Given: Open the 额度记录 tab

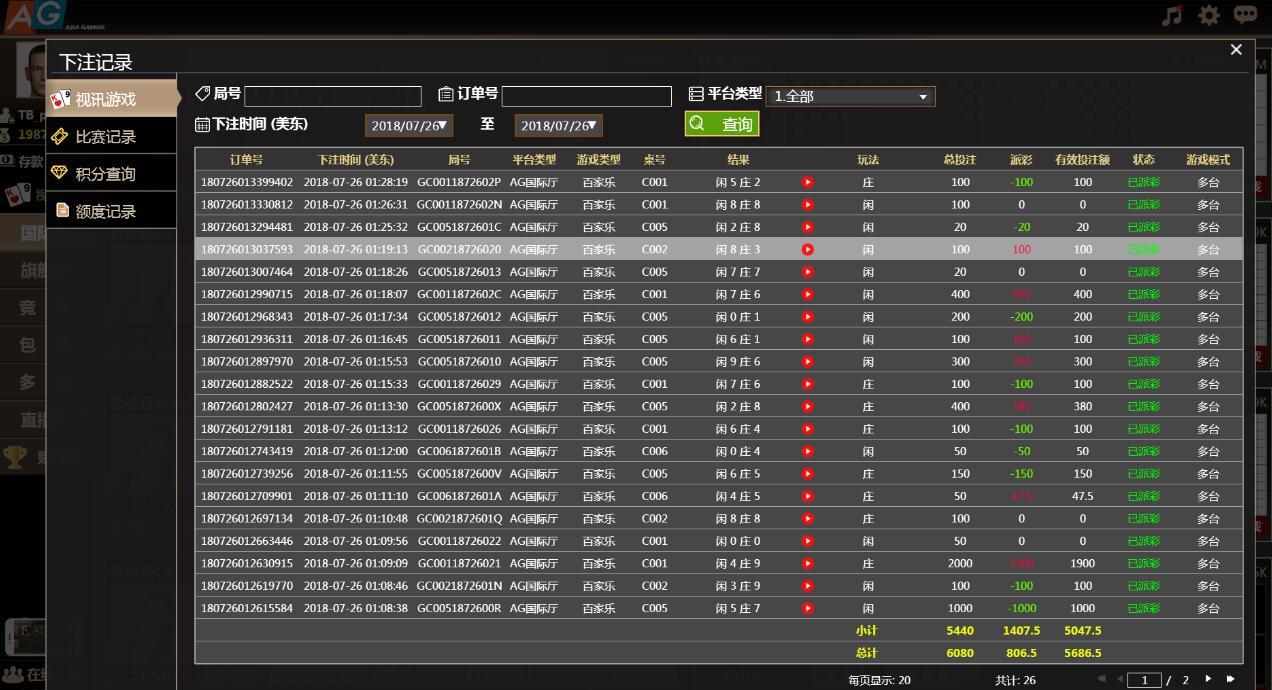Looking at the screenshot, I should (x=105, y=211).
